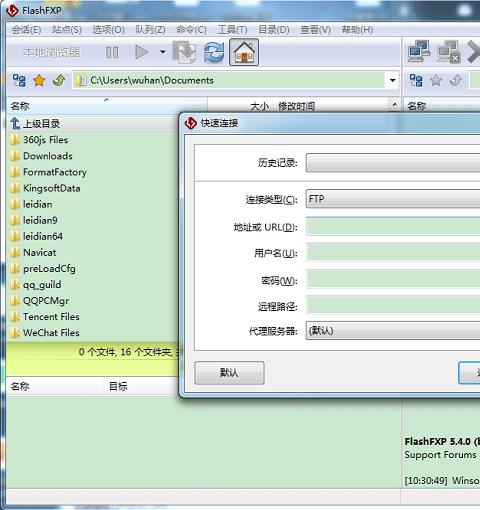This screenshot has width=480, height=510.
Task: Select the leidian64 folder
Action: [93, 236]
